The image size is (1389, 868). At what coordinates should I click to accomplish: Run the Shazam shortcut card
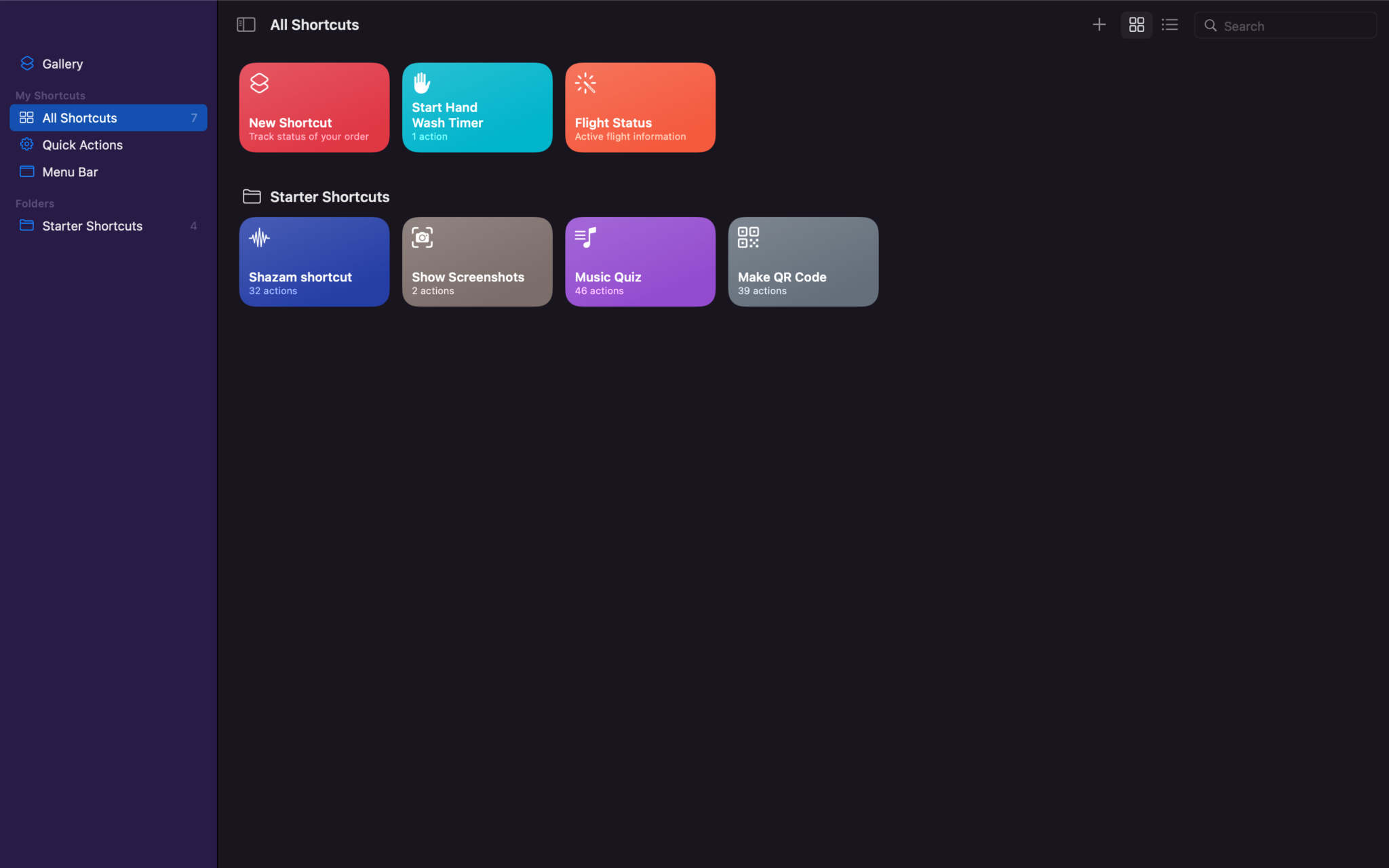[314, 262]
